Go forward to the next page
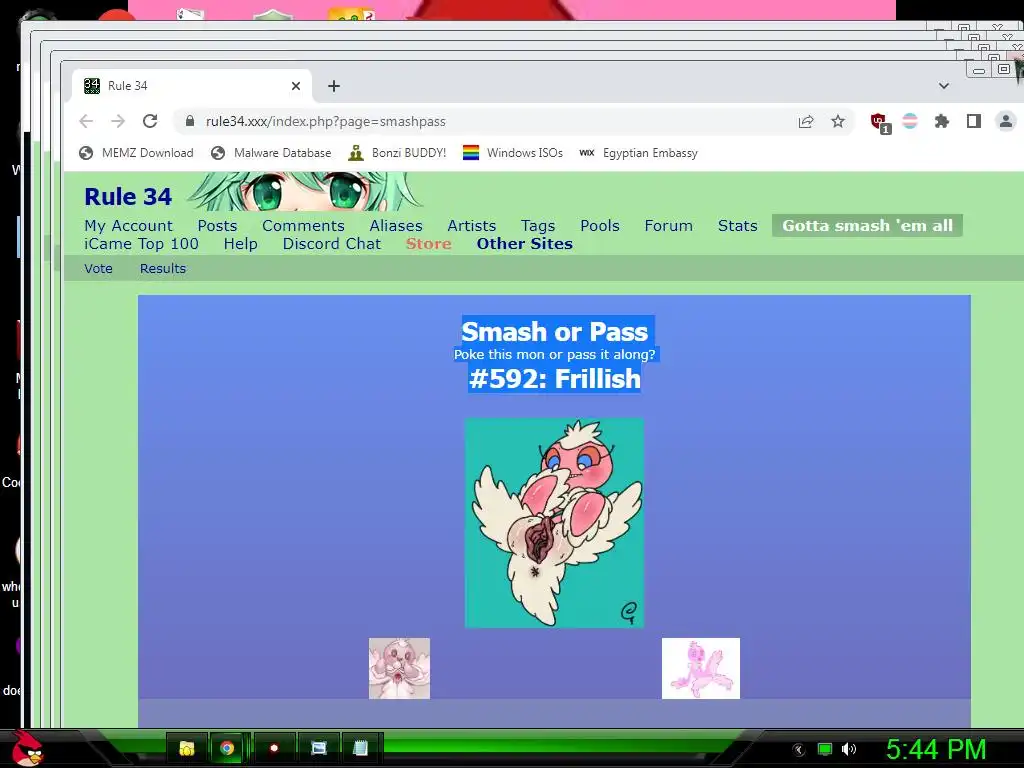 coord(118,121)
